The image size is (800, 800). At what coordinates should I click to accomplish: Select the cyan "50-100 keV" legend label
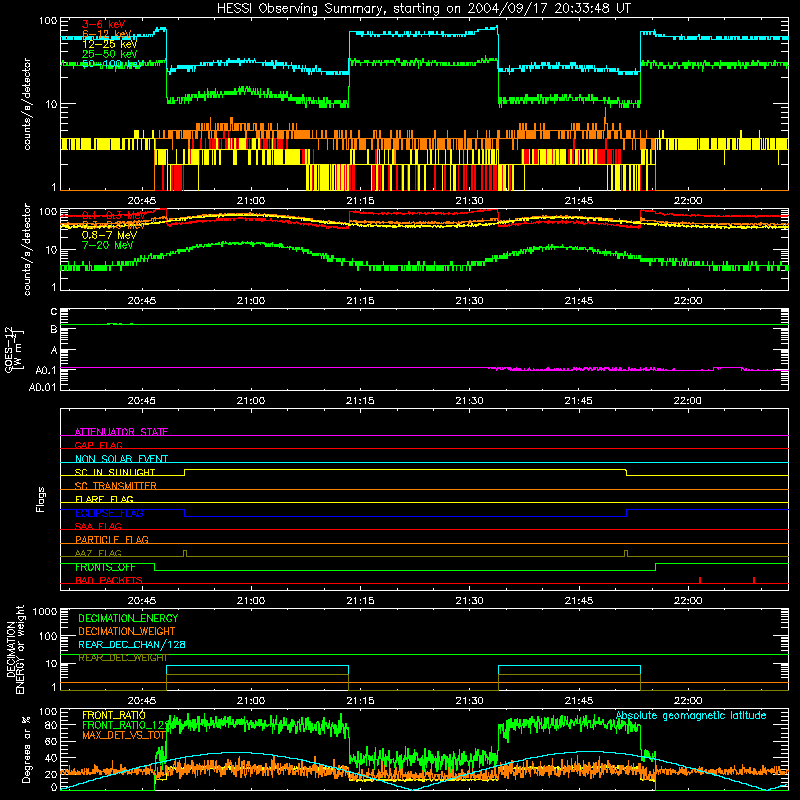click(112, 63)
